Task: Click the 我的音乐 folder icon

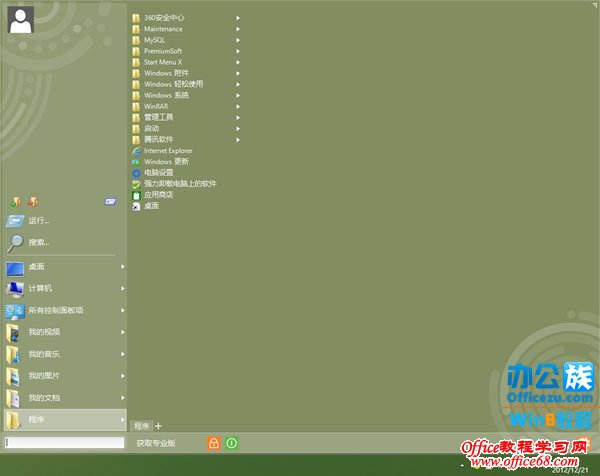Action: [13, 355]
